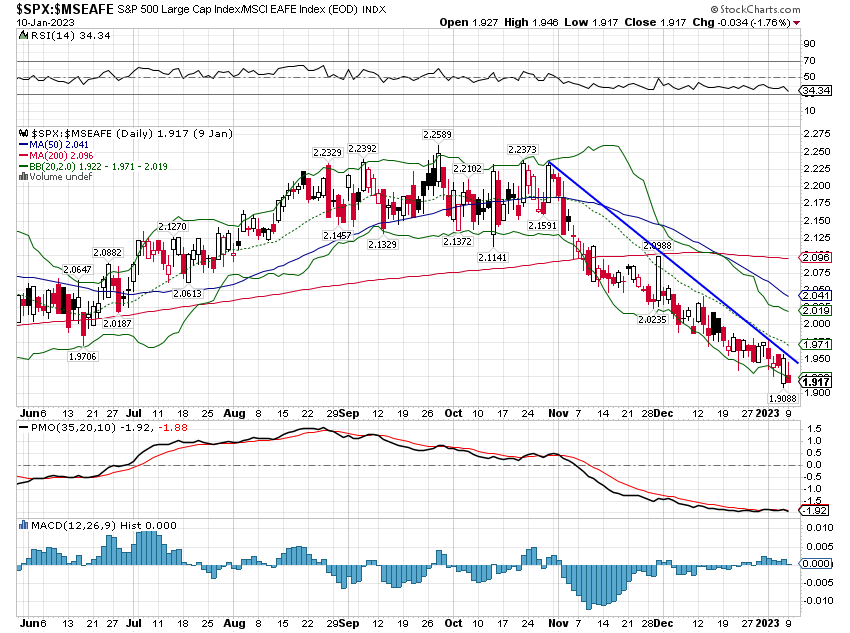Click the 2.0613 low price label
850x633 pixels.
point(187,293)
